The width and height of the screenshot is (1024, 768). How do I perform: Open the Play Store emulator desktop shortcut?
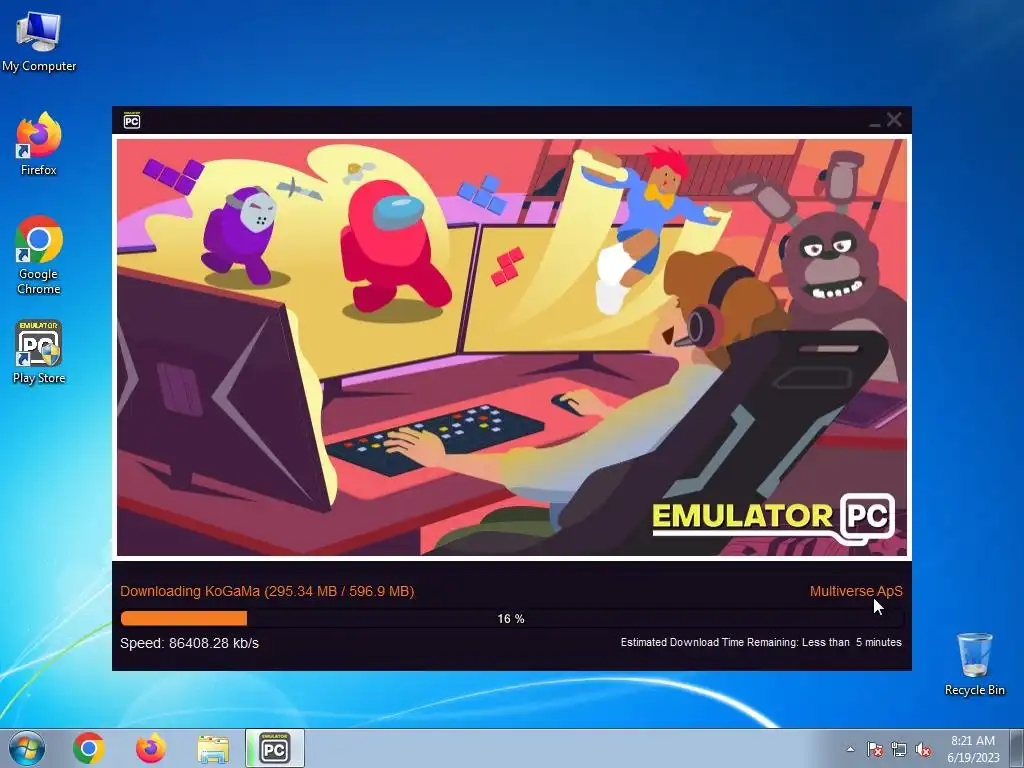pos(39,352)
